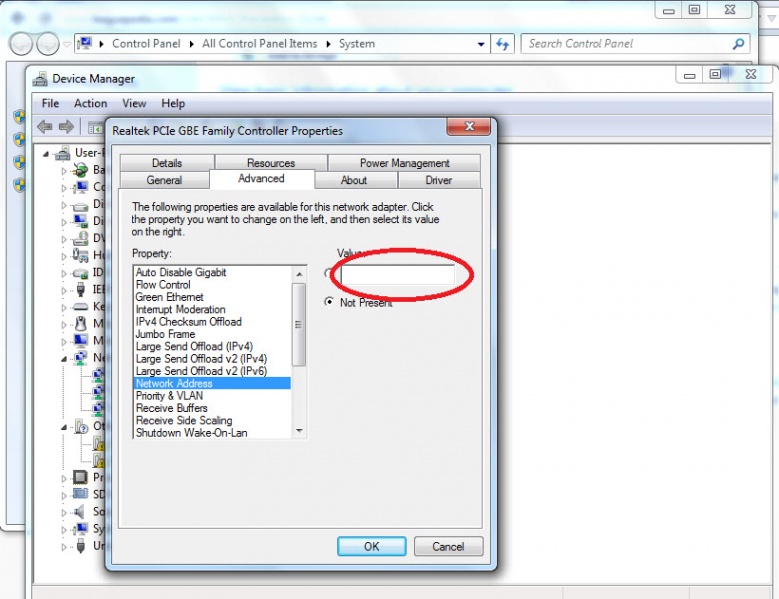Screen dimensions: 779x599
Task: Select Green Ethernet in Property list
Action: [213, 297]
